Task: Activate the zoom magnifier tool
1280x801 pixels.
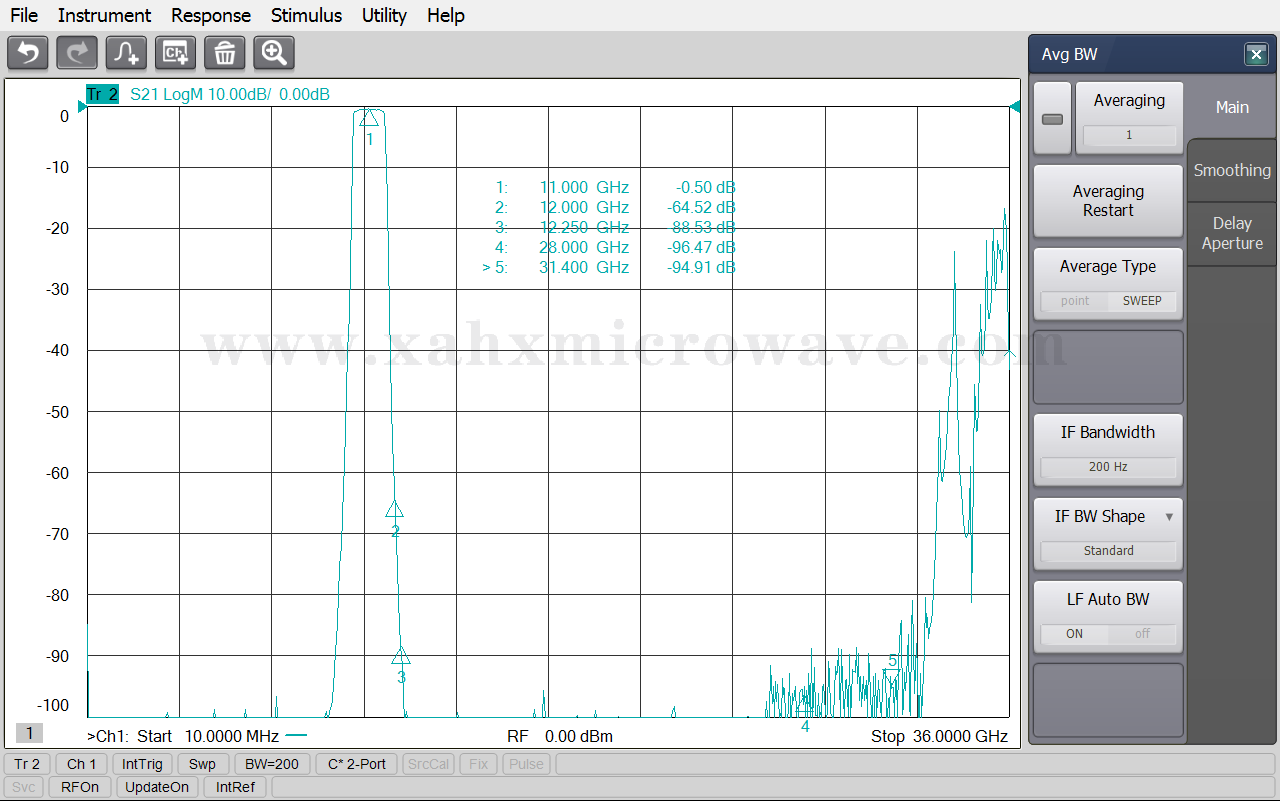Action: point(274,53)
